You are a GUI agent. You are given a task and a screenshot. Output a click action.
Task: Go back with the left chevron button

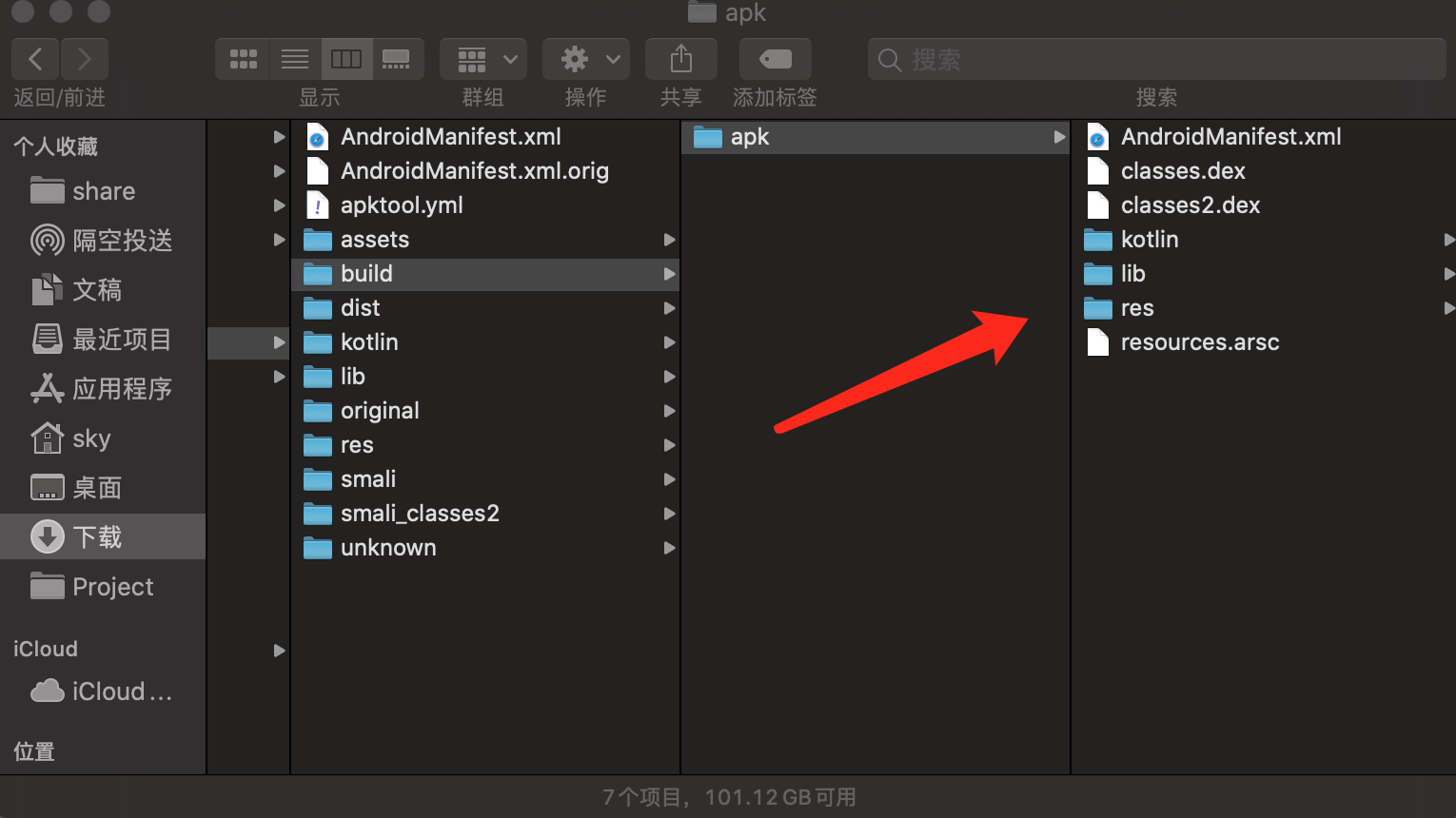pos(35,59)
